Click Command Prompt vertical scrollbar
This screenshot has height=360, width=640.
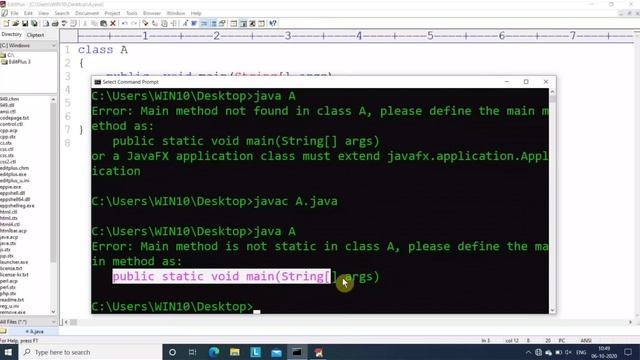(553, 202)
